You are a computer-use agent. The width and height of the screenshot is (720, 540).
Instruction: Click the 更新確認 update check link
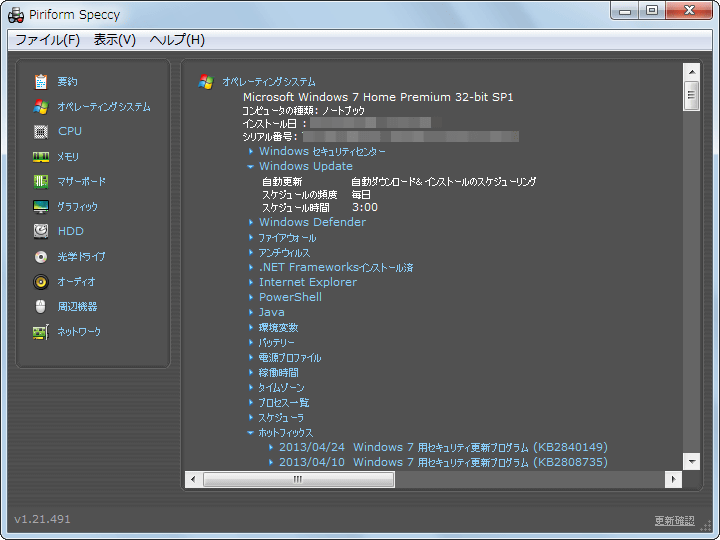click(673, 521)
